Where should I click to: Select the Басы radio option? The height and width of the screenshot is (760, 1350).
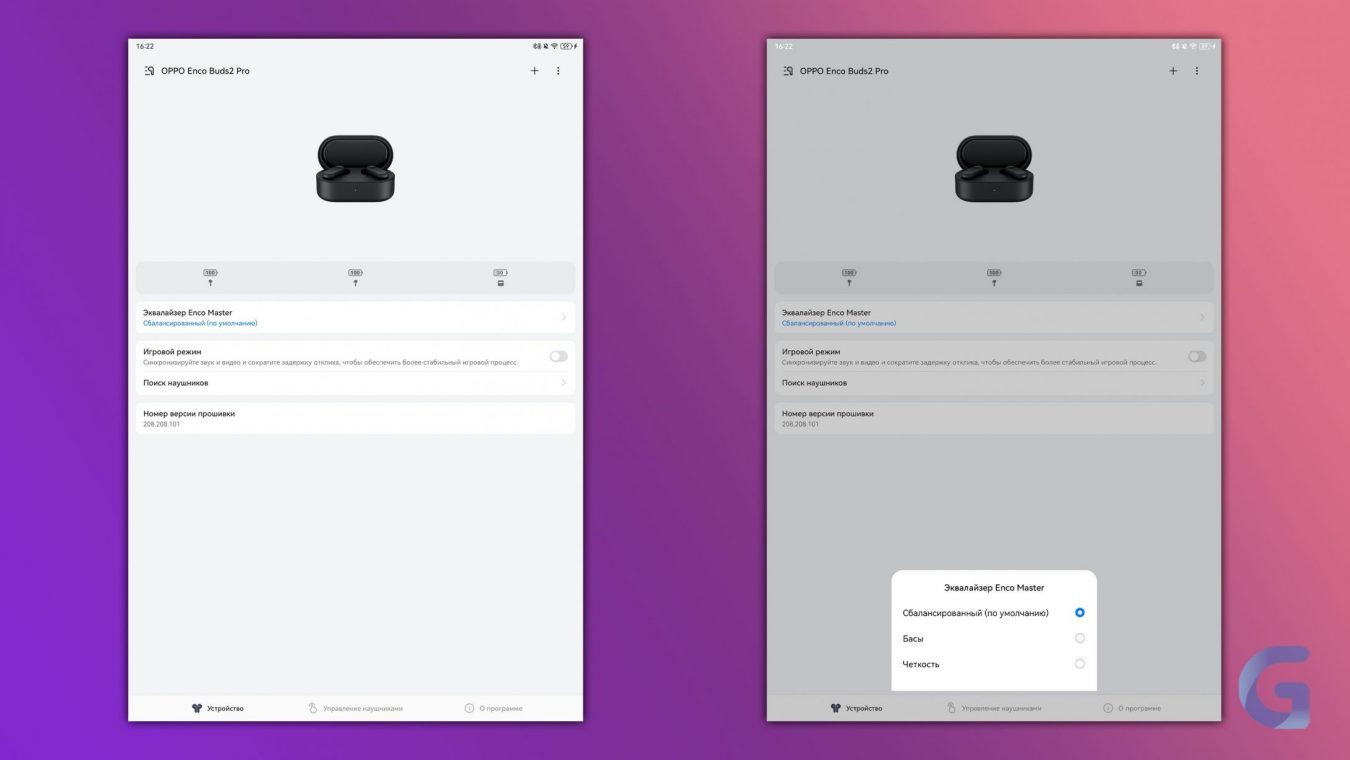click(x=1079, y=638)
